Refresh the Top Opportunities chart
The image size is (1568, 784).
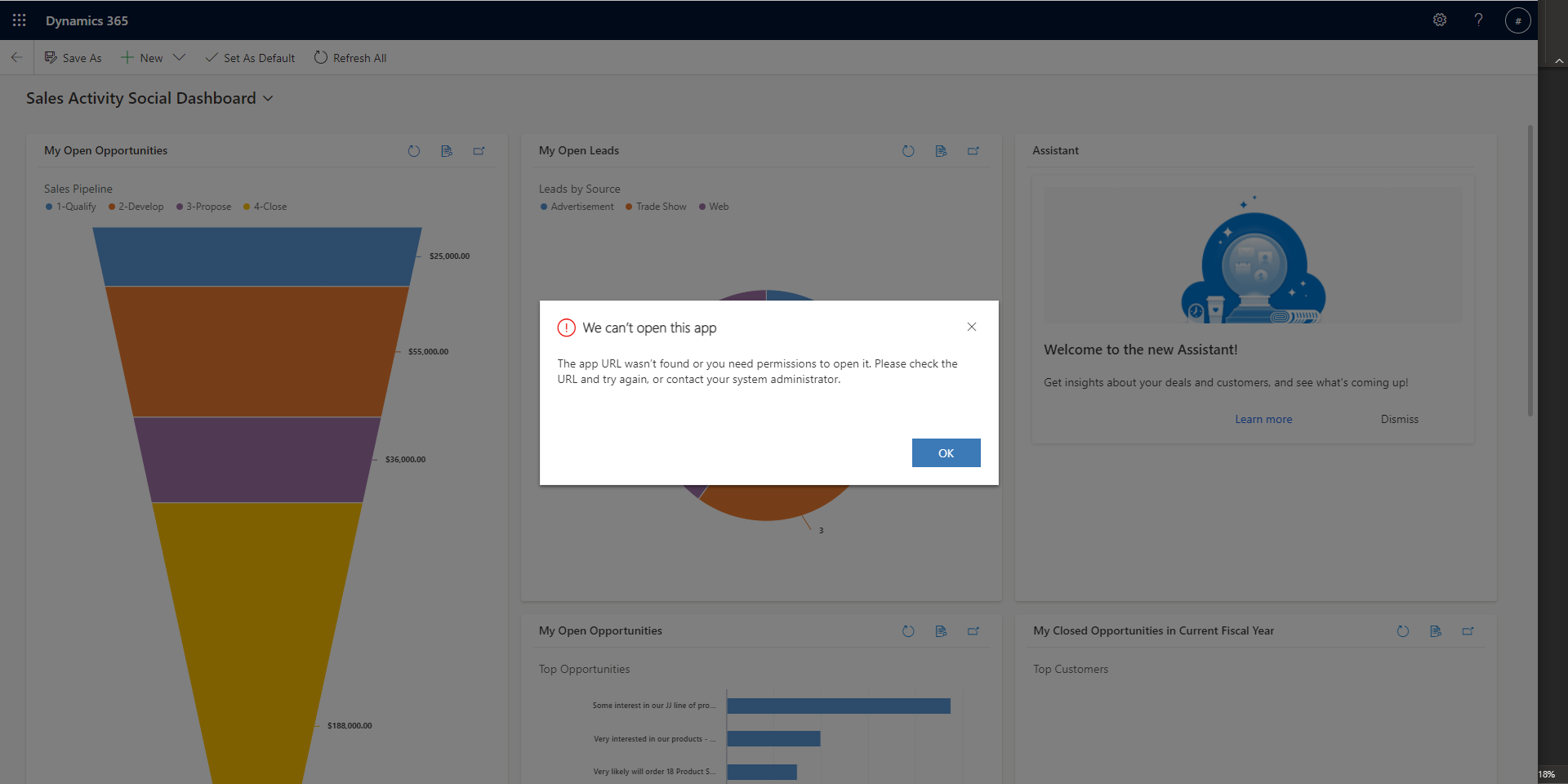tap(908, 631)
